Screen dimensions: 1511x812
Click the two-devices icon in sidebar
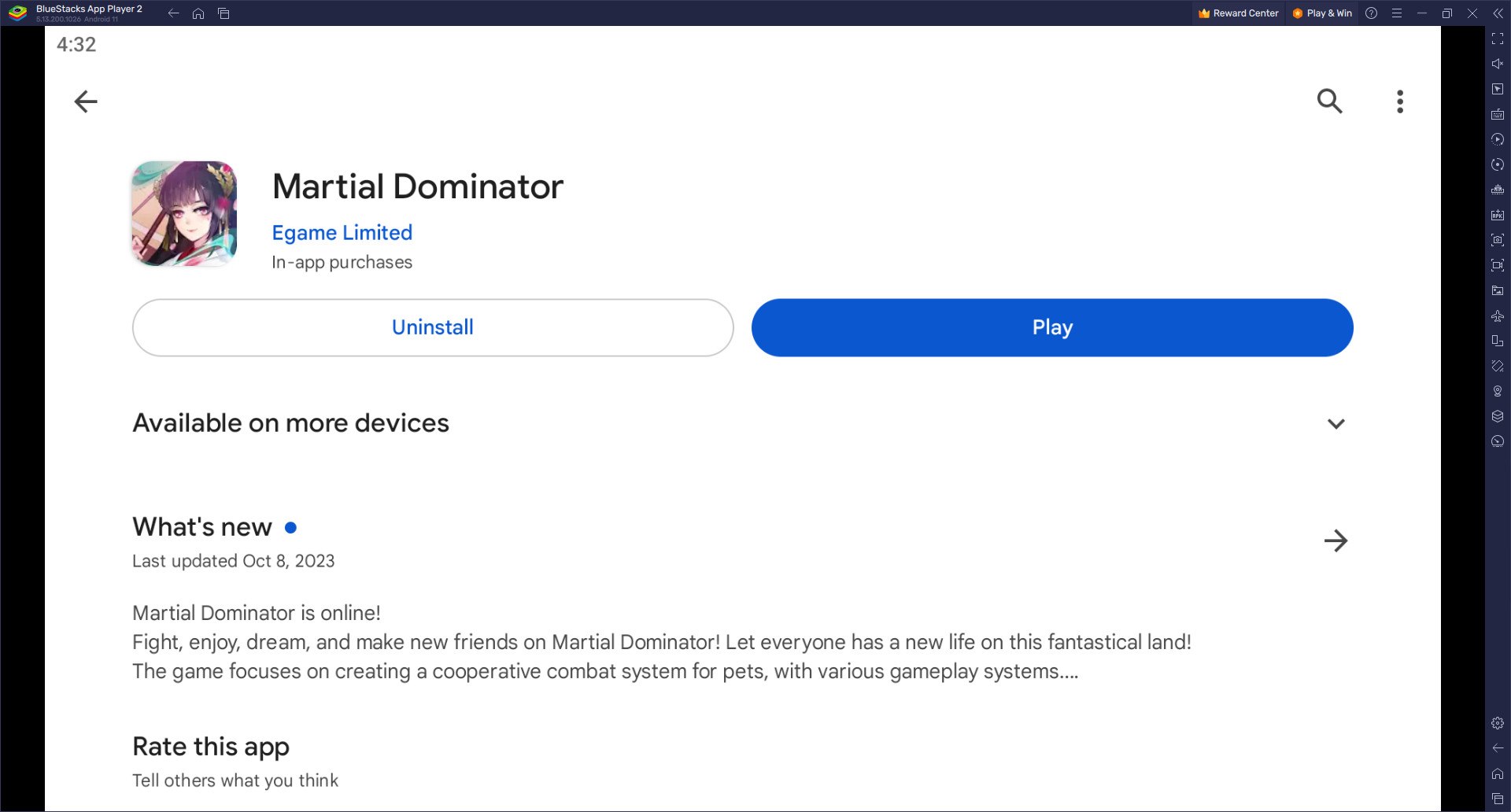1498,341
